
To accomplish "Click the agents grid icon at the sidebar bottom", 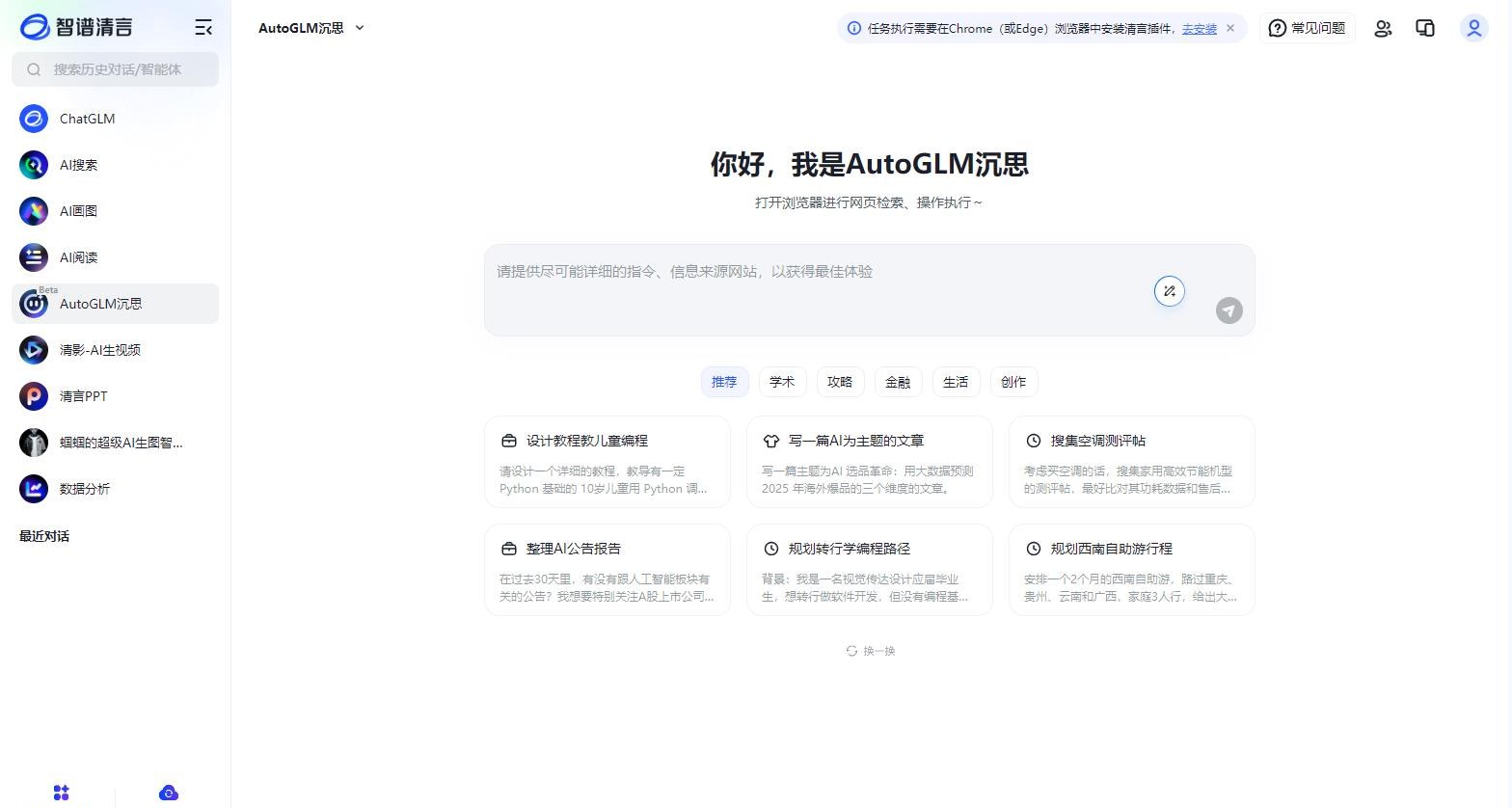I will [62, 793].
